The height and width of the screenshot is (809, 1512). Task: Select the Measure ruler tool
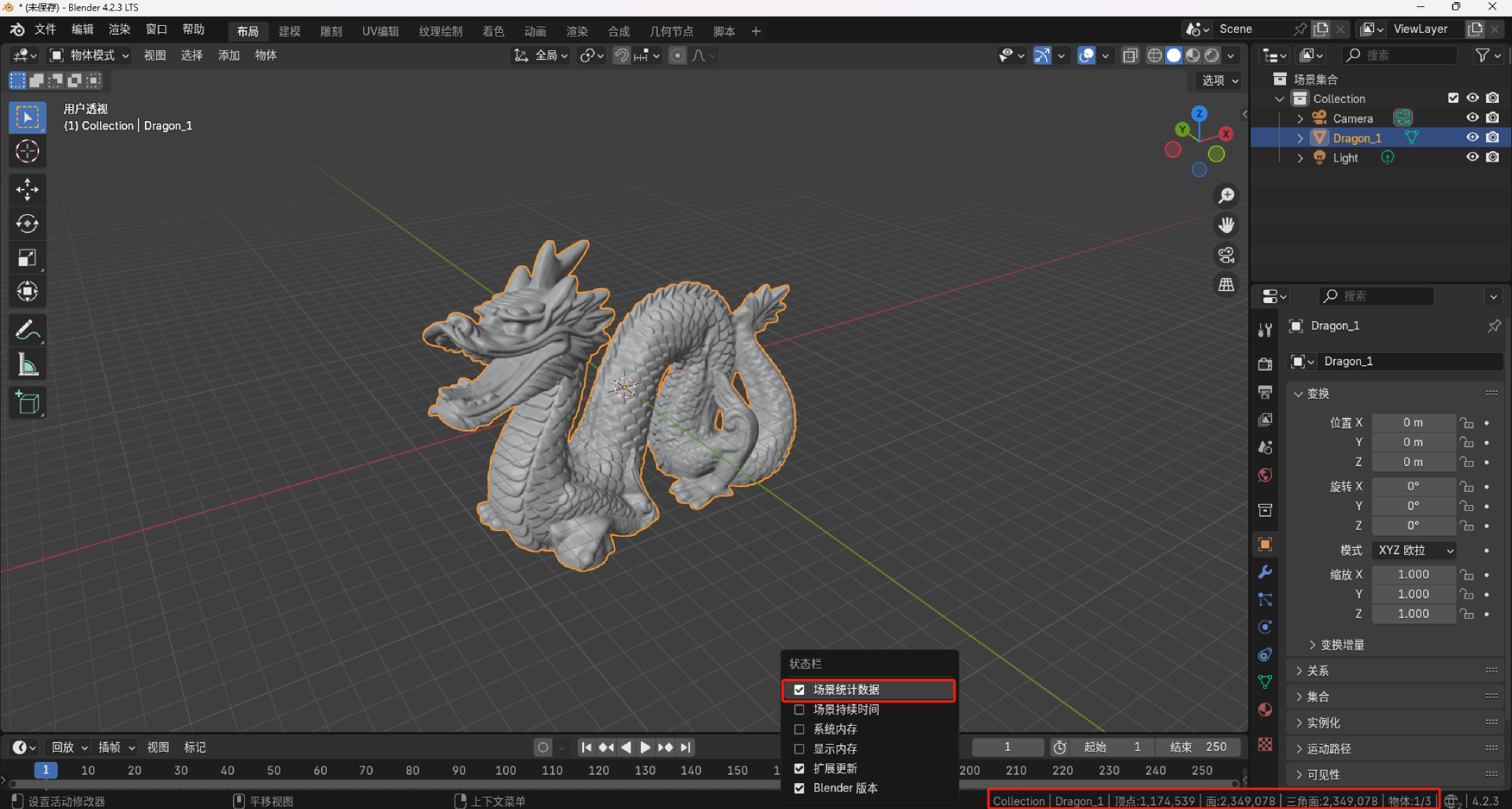pos(27,364)
